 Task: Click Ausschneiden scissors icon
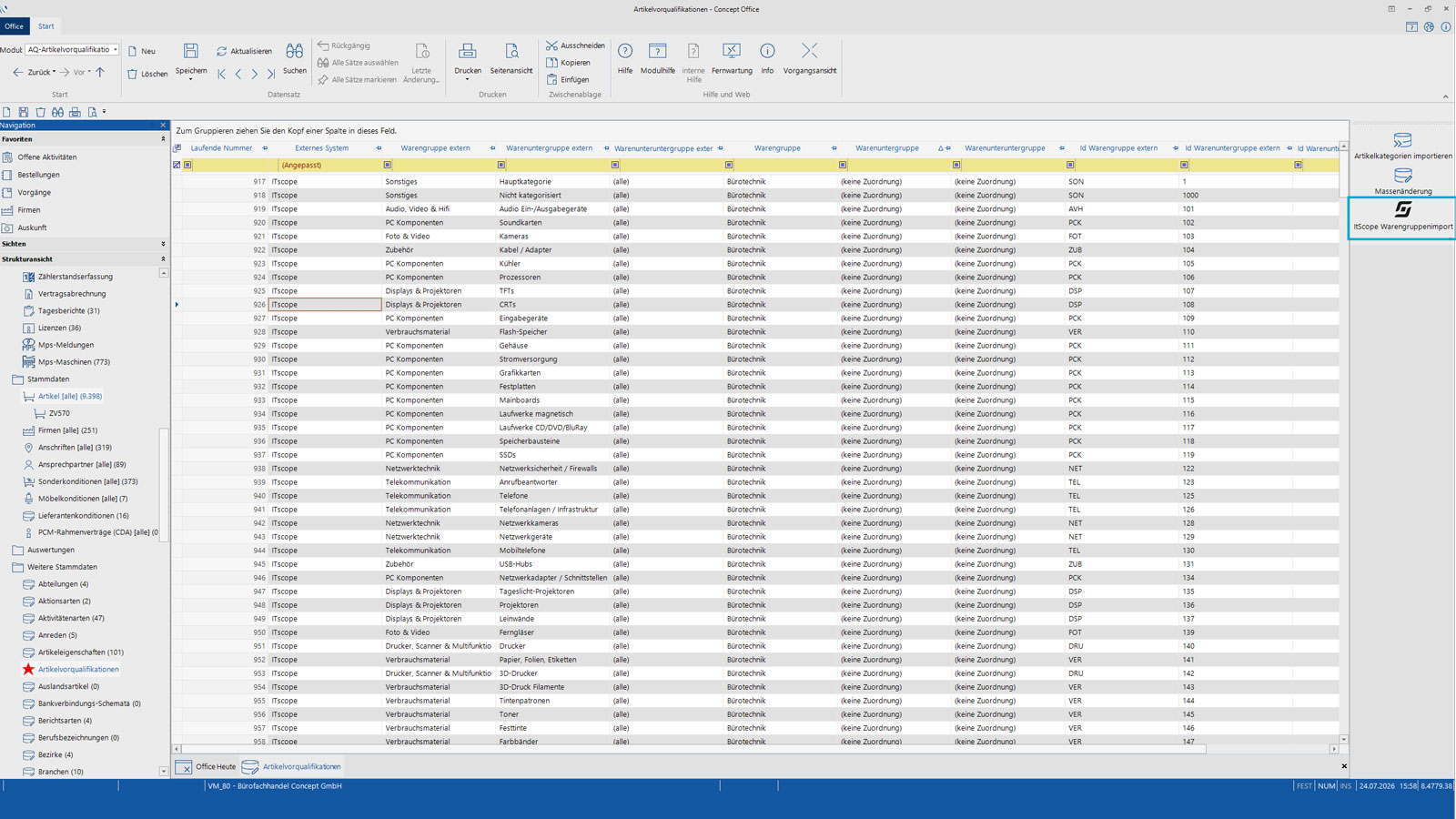pos(551,45)
